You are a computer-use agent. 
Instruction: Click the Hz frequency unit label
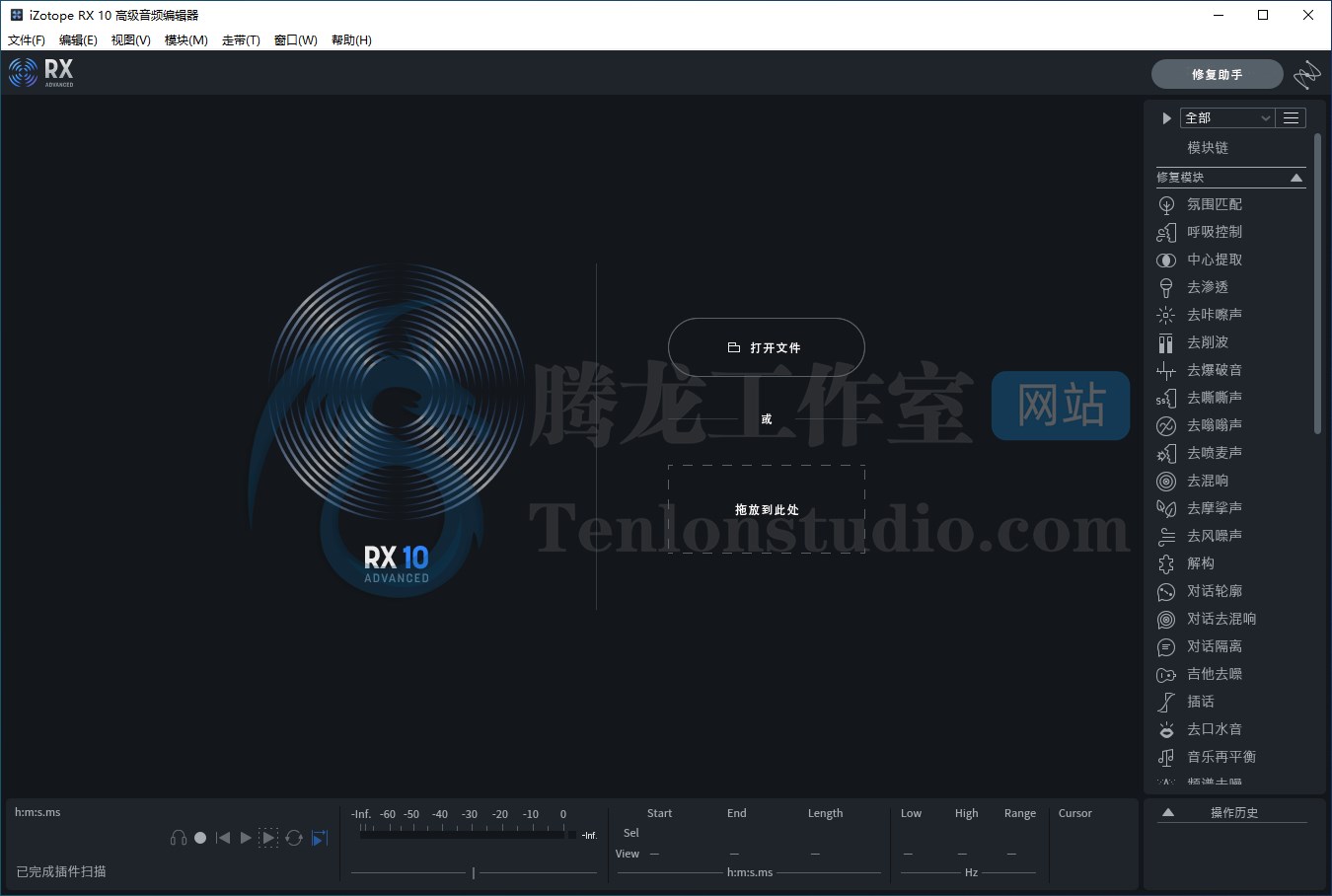click(x=971, y=872)
